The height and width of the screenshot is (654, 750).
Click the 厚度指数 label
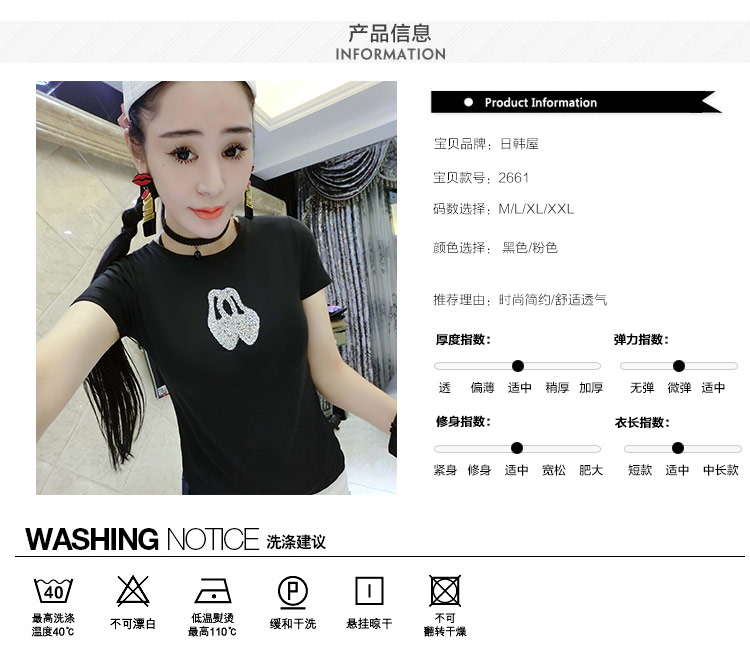463,340
